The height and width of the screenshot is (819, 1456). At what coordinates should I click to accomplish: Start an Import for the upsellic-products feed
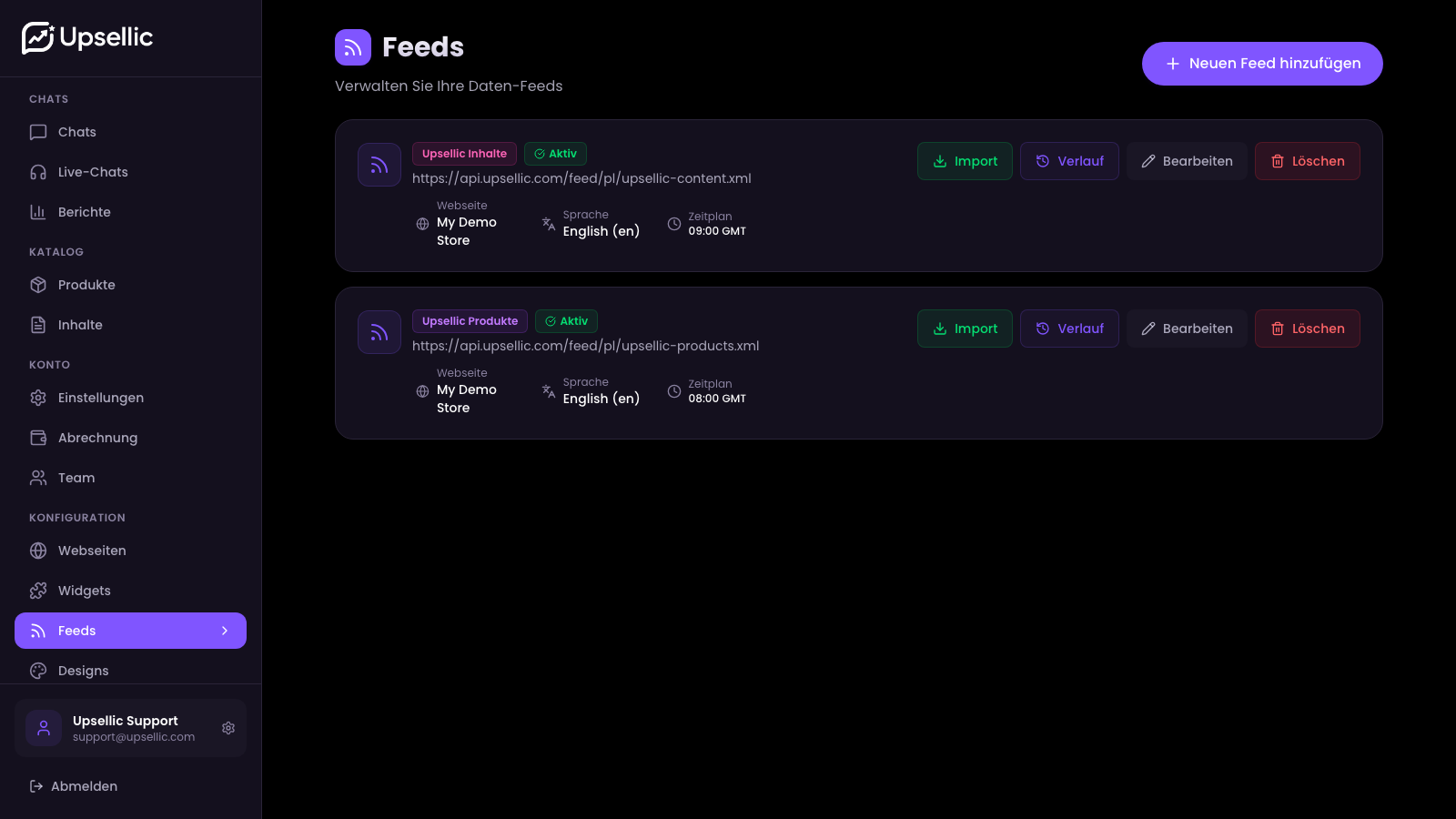tap(965, 328)
